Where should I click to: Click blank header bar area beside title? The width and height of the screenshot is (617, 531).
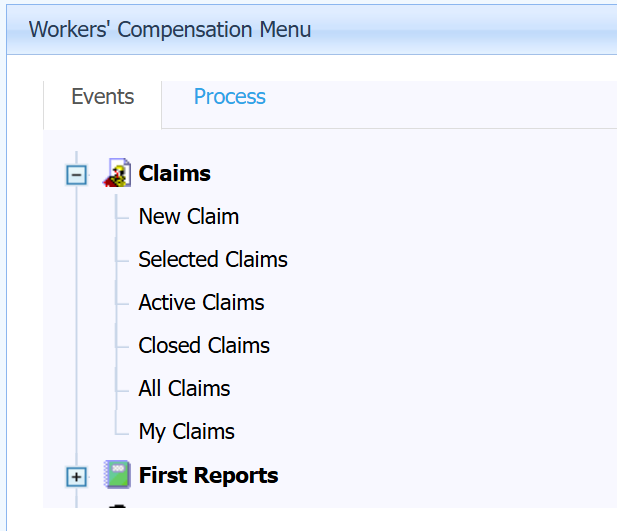(470, 29)
